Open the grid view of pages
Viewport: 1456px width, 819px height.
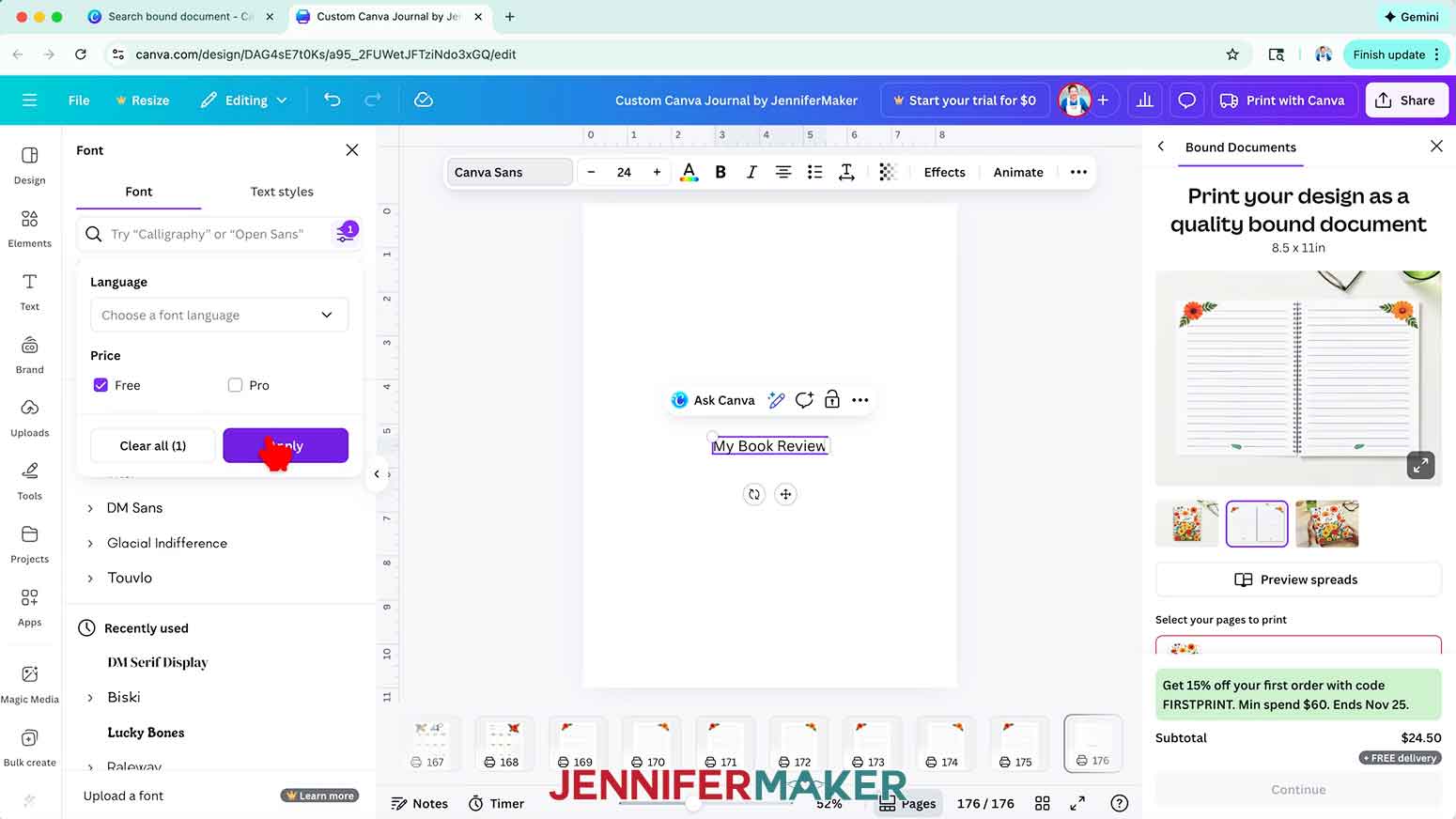[x=1042, y=803]
